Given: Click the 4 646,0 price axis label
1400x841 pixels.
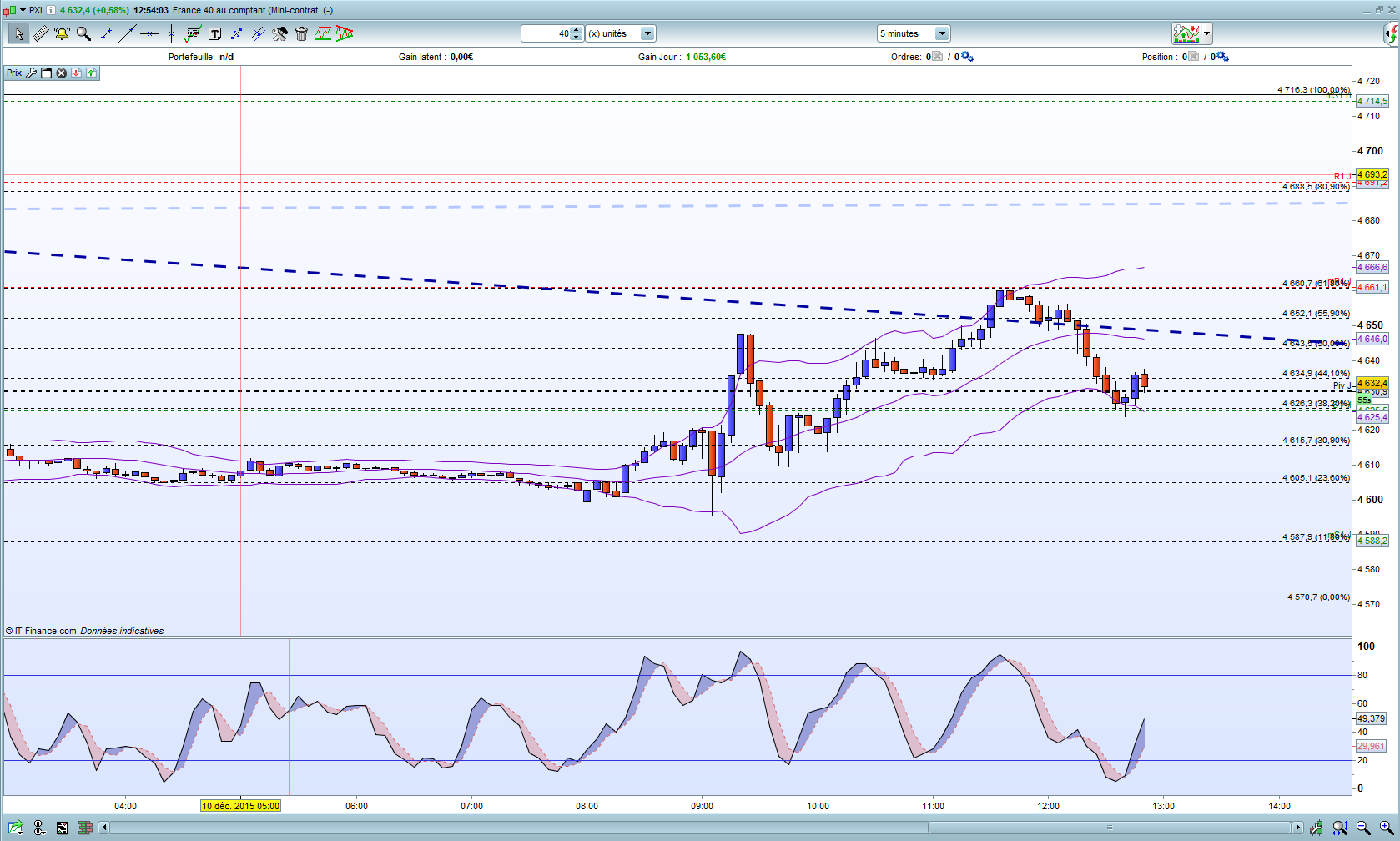Looking at the screenshot, I should pos(1372,339).
